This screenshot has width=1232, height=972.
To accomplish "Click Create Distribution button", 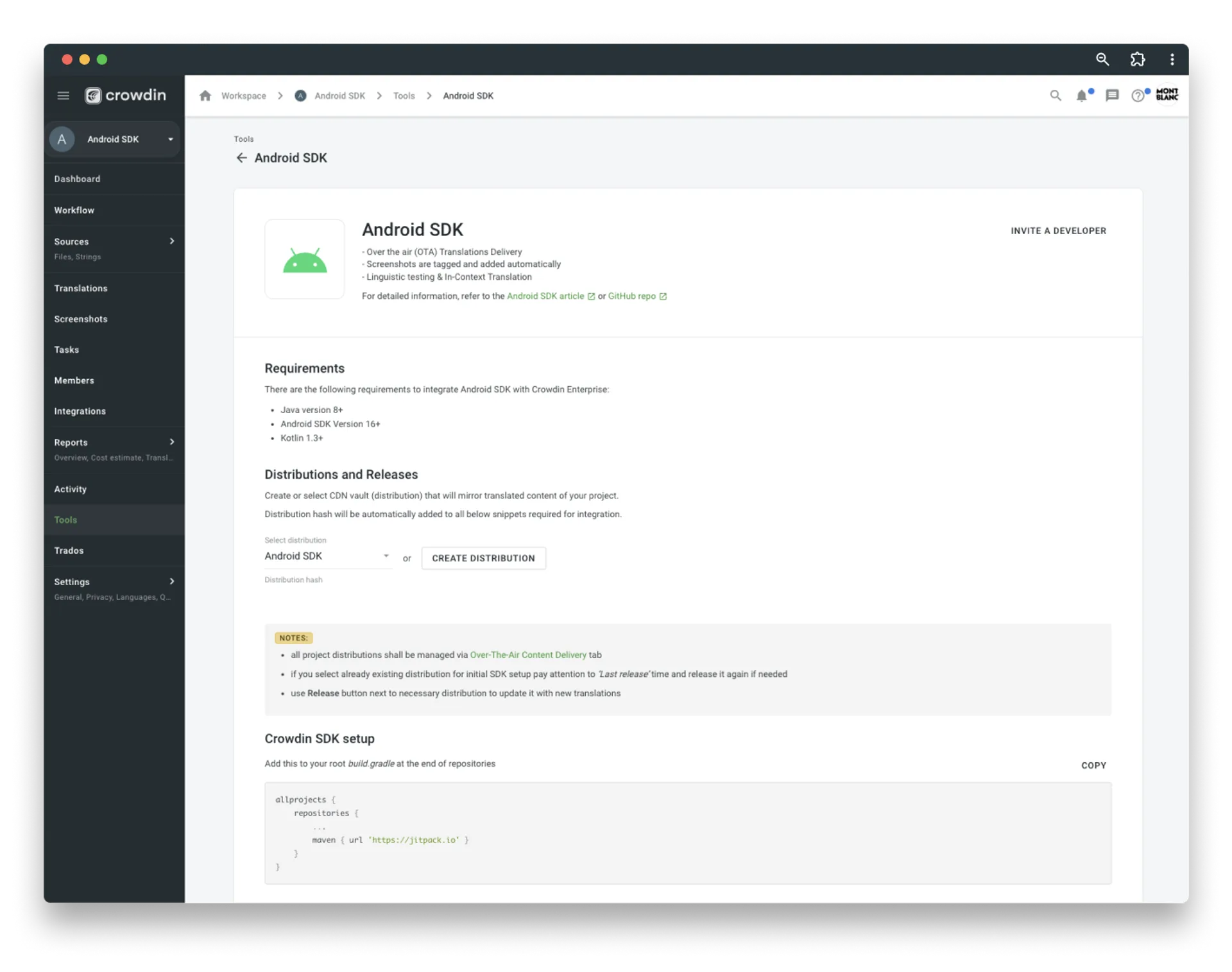I will tap(483, 558).
